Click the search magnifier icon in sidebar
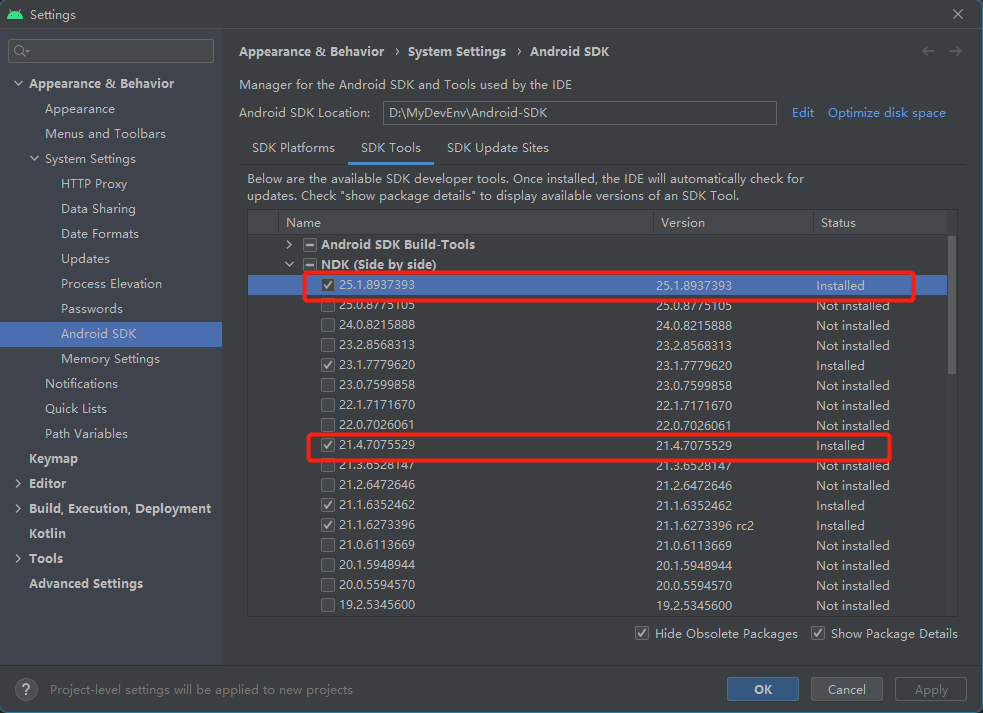 point(22,51)
